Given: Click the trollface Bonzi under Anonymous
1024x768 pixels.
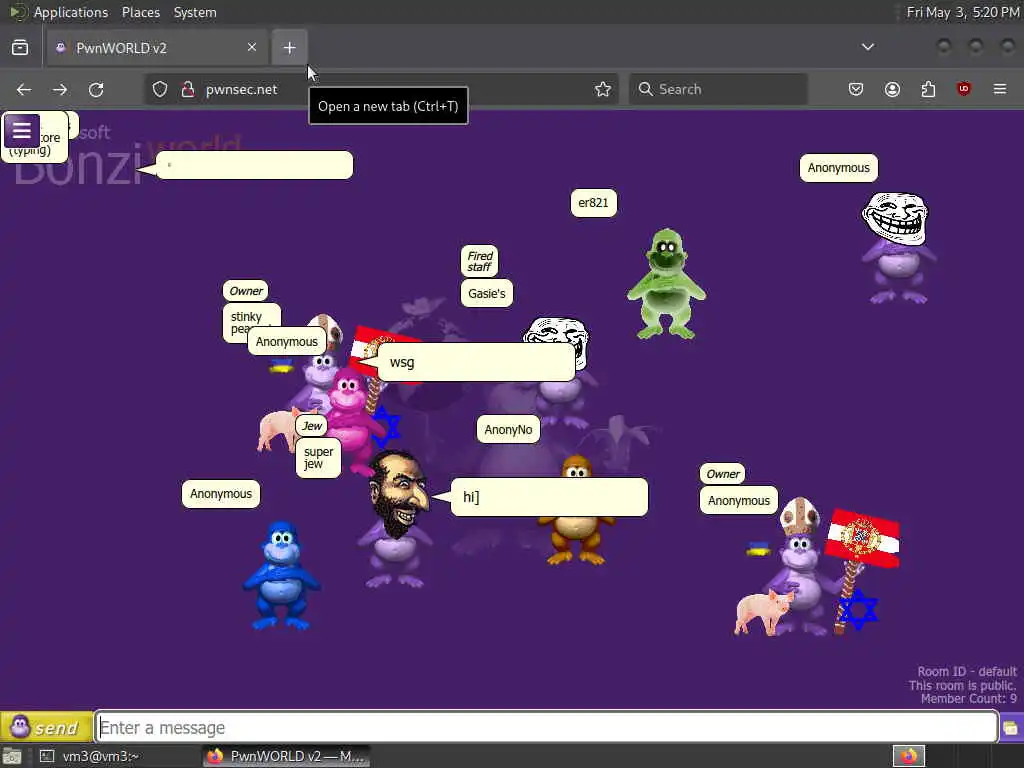Looking at the screenshot, I should [898, 248].
